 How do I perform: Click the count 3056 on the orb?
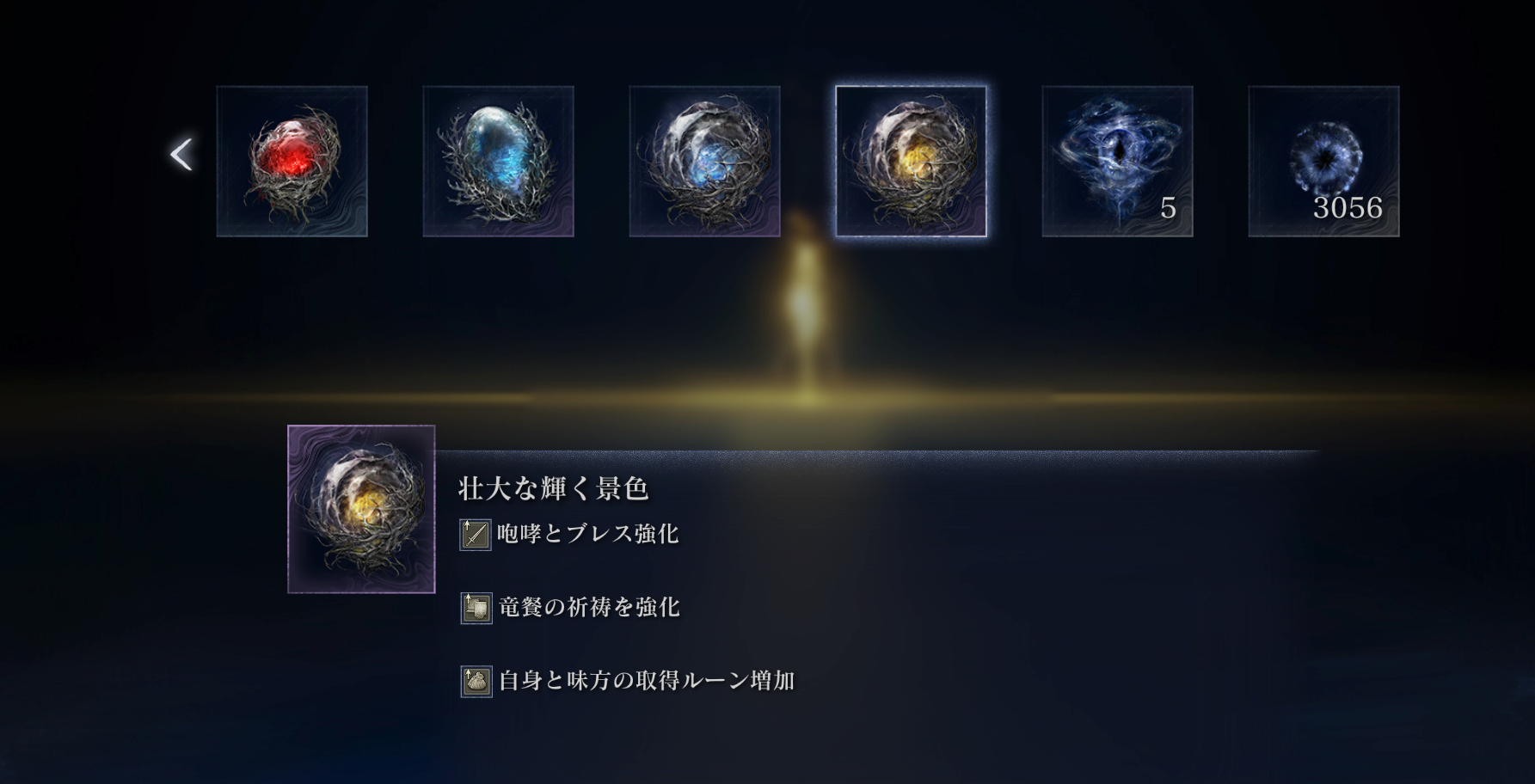tap(1348, 208)
